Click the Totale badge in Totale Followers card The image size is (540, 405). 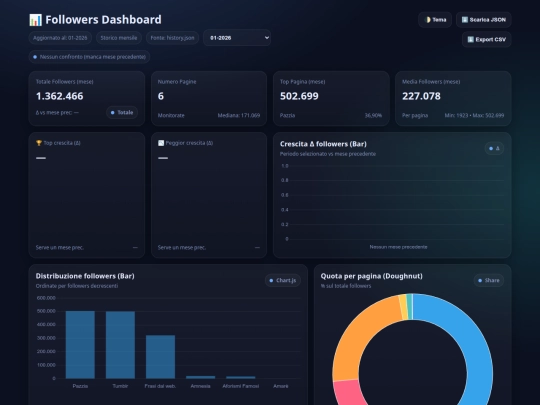[x=122, y=113]
